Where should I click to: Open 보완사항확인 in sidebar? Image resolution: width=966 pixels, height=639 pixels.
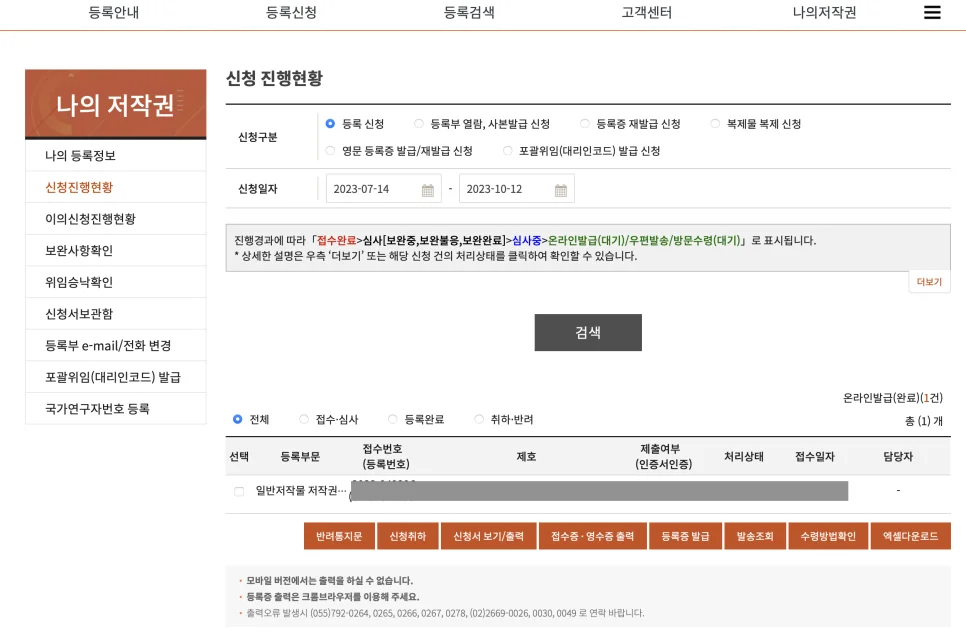point(79,250)
